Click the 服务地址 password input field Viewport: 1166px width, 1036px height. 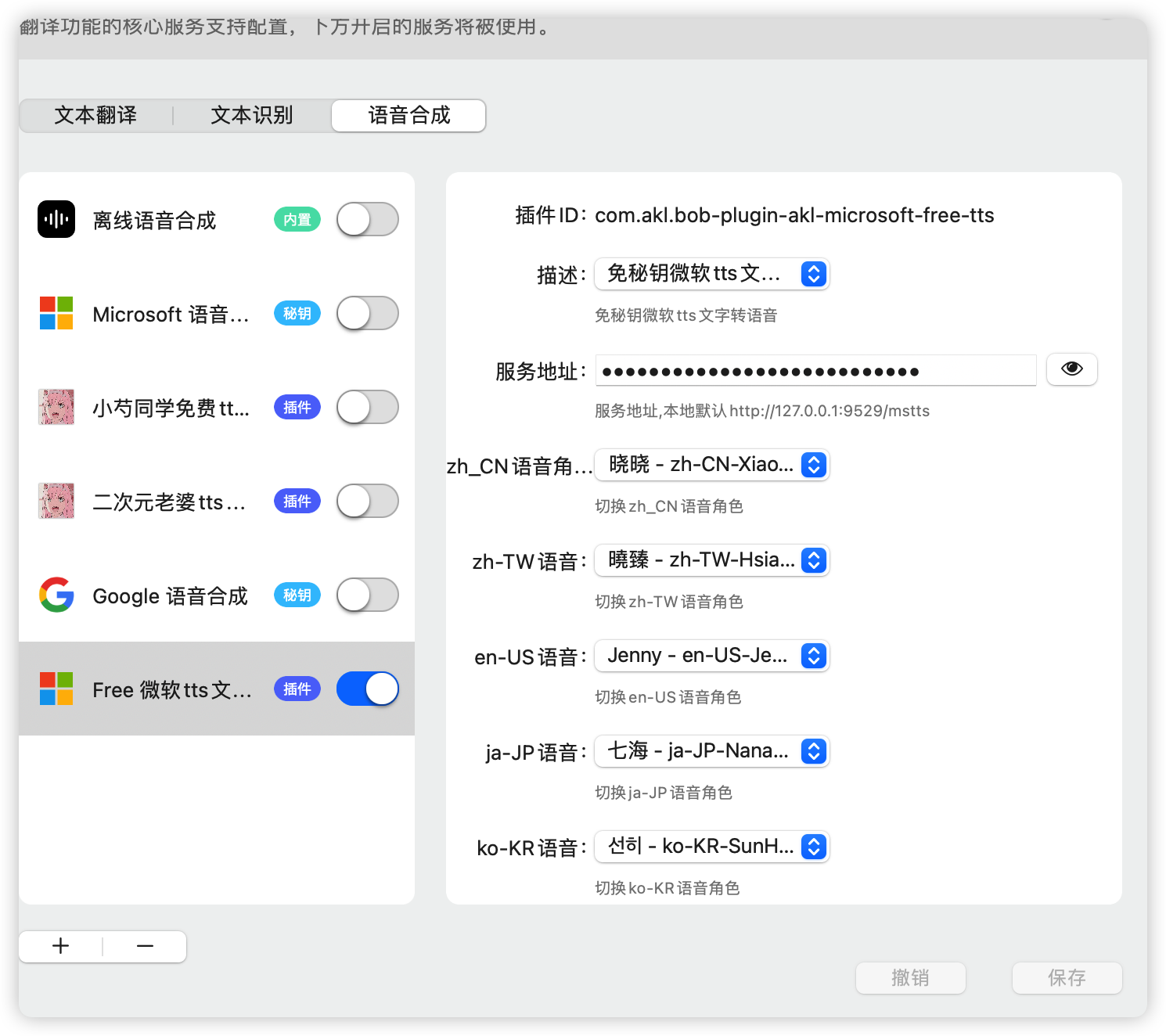click(815, 371)
